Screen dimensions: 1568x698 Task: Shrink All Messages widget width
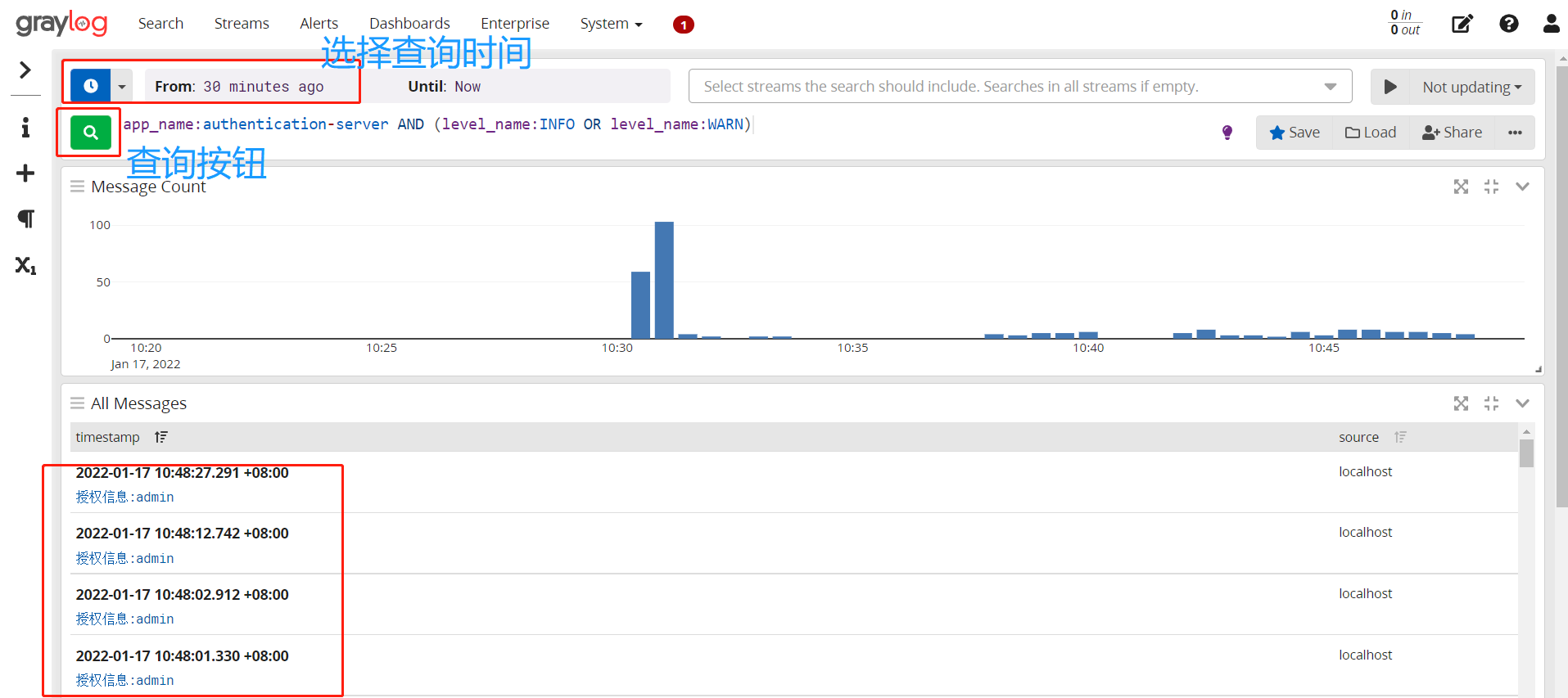pos(1492,403)
